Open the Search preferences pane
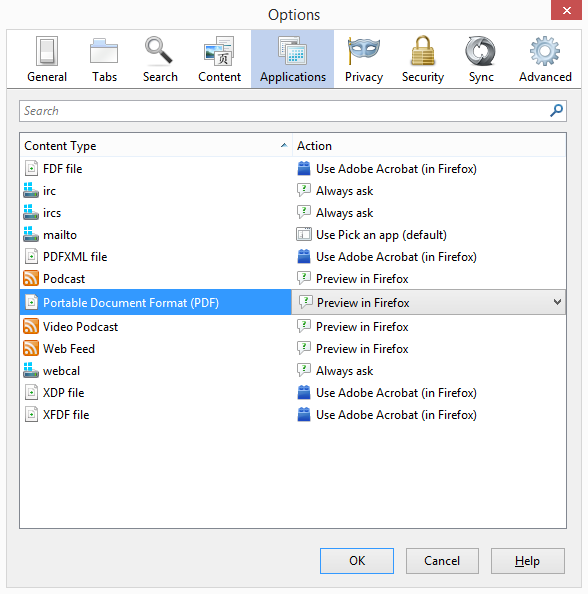 [160, 59]
